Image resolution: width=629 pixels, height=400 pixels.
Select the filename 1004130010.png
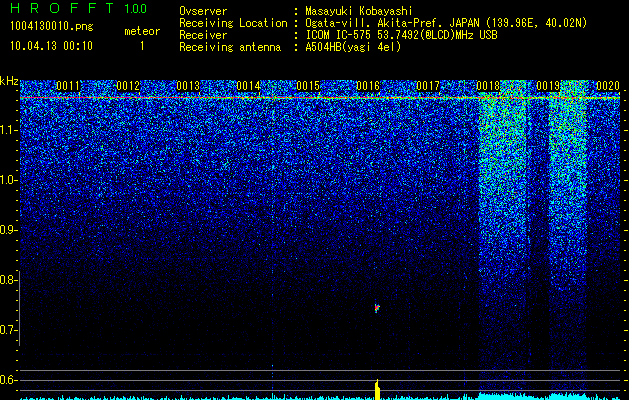pos(52,26)
